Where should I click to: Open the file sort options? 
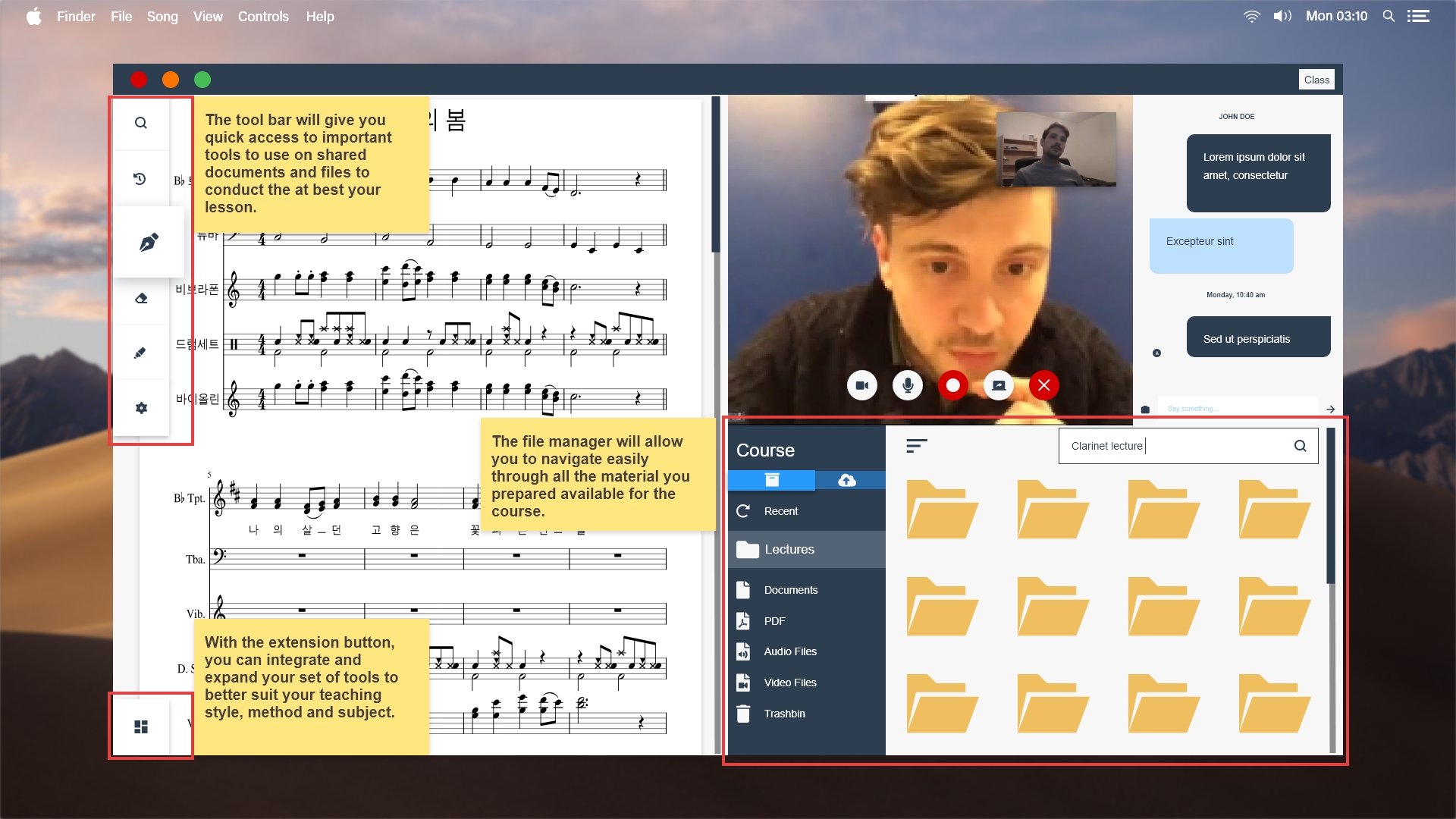coord(916,446)
